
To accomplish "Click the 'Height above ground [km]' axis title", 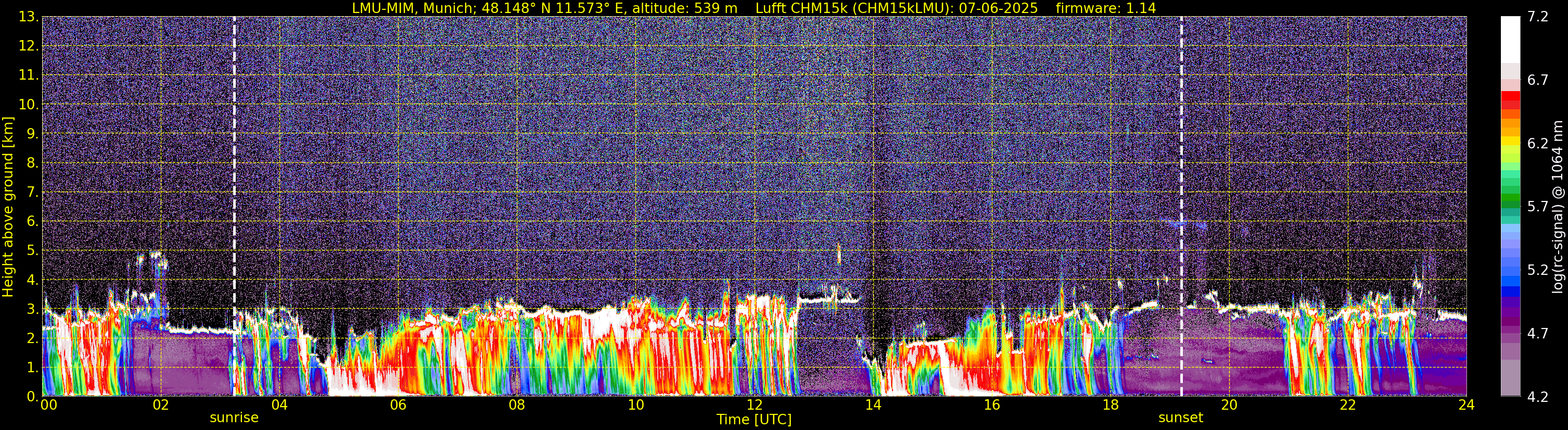I will [x=8, y=207].
